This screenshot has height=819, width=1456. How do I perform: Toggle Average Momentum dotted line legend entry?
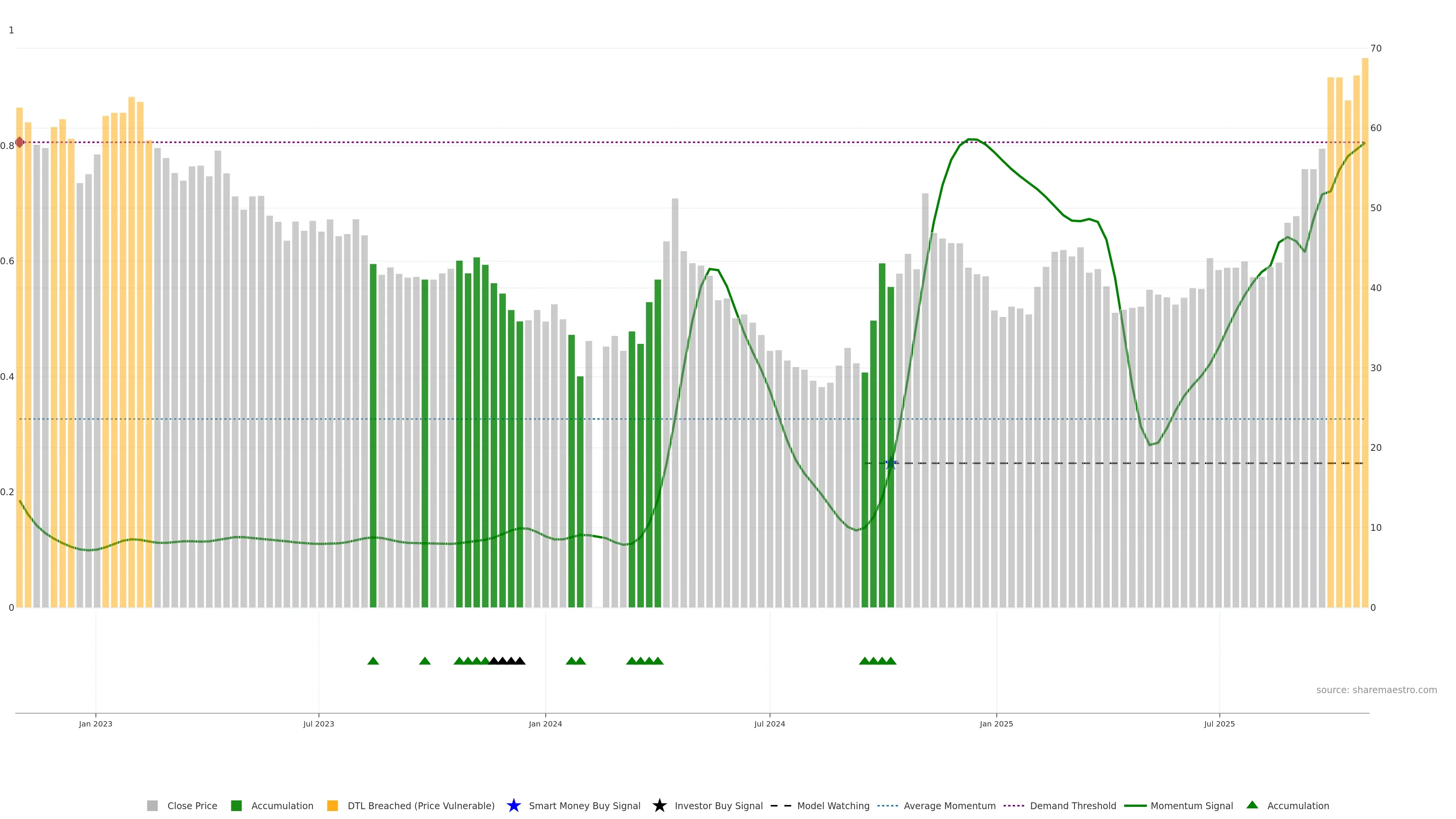pyautogui.click(x=949, y=806)
